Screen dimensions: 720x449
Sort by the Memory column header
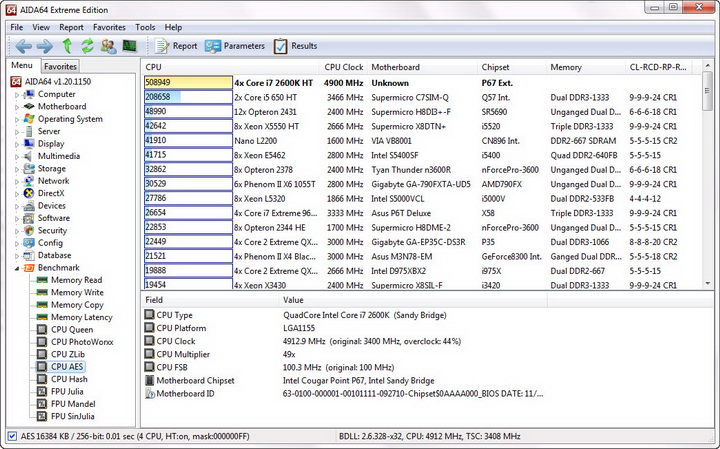click(x=585, y=67)
